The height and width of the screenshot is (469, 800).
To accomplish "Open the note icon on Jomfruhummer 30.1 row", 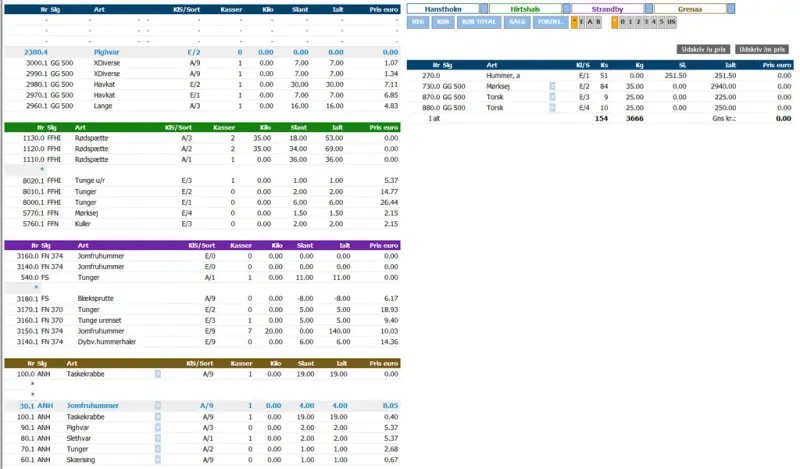I will pos(158,406).
